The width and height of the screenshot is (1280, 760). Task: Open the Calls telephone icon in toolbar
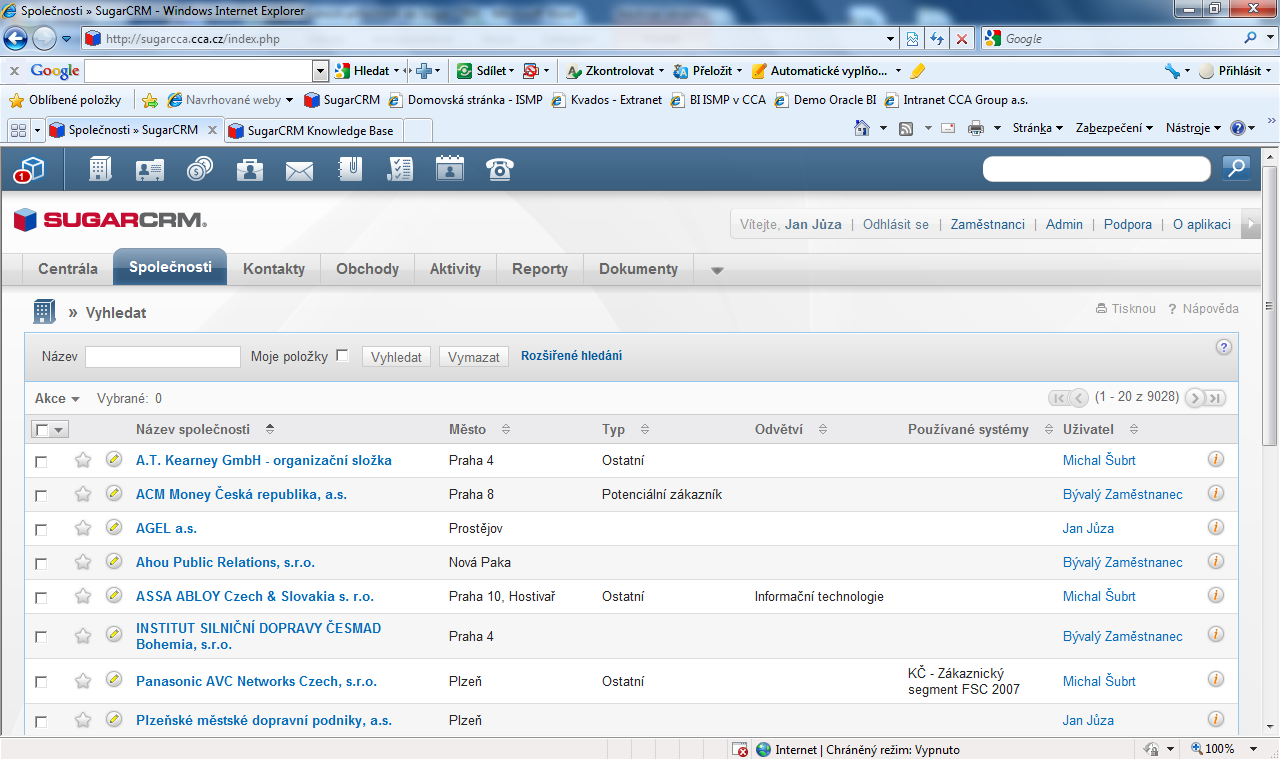(x=500, y=169)
